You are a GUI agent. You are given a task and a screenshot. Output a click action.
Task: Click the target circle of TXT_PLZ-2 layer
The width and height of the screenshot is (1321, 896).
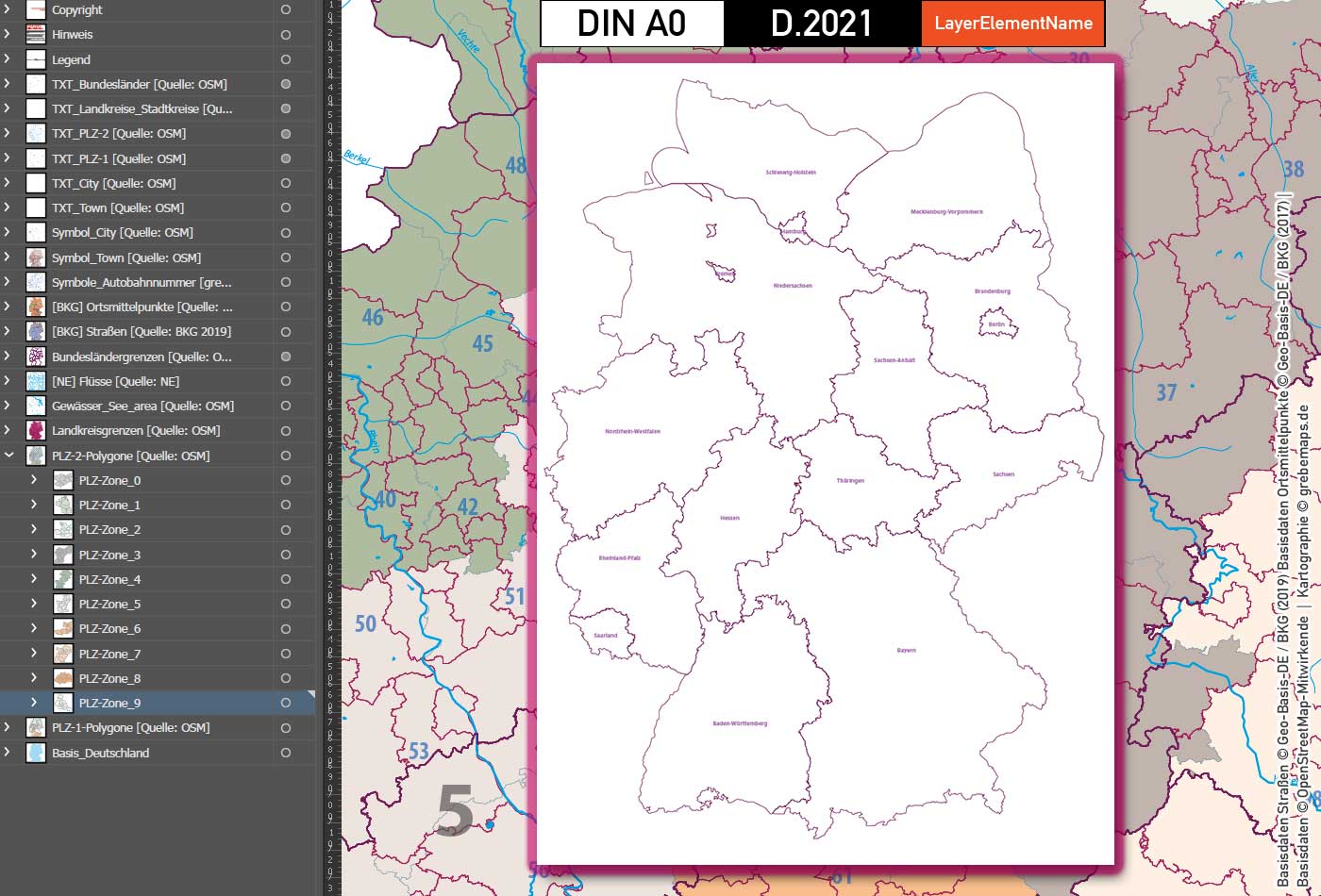point(284,133)
